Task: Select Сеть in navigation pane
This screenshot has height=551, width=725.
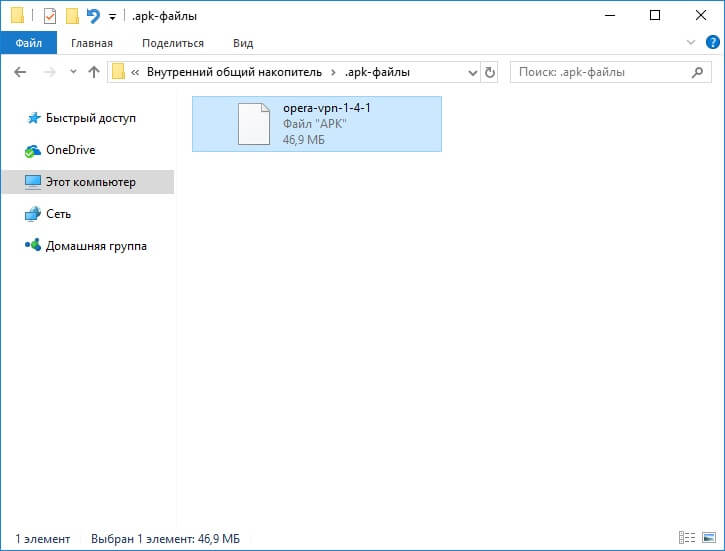Action: click(58, 214)
